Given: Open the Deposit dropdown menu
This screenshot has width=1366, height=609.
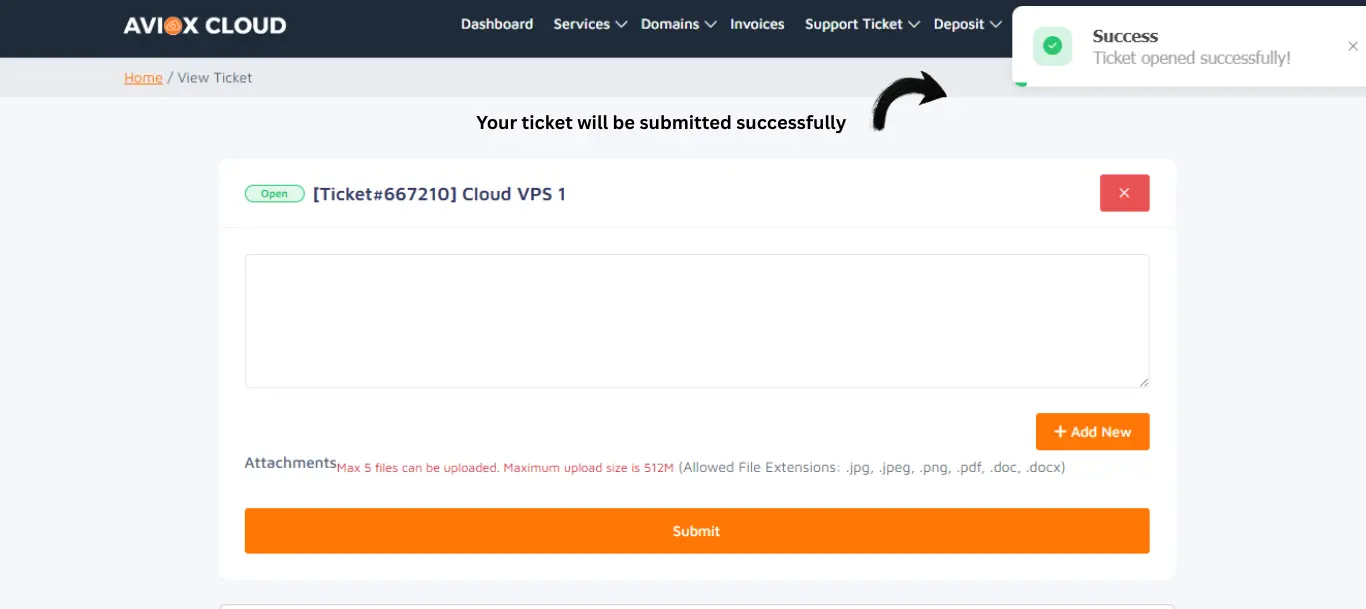Looking at the screenshot, I should [x=967, y=24].
